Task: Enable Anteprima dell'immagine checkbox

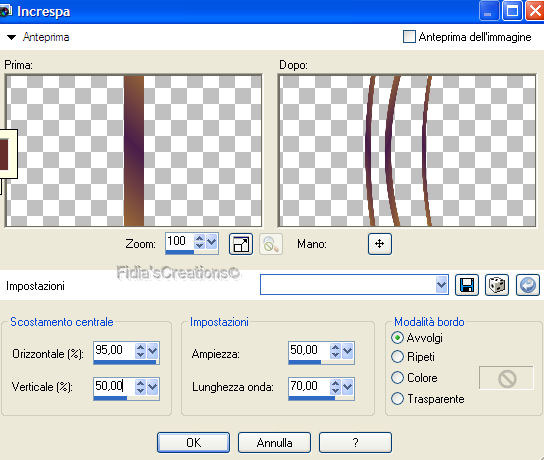Action: [409, 37]
